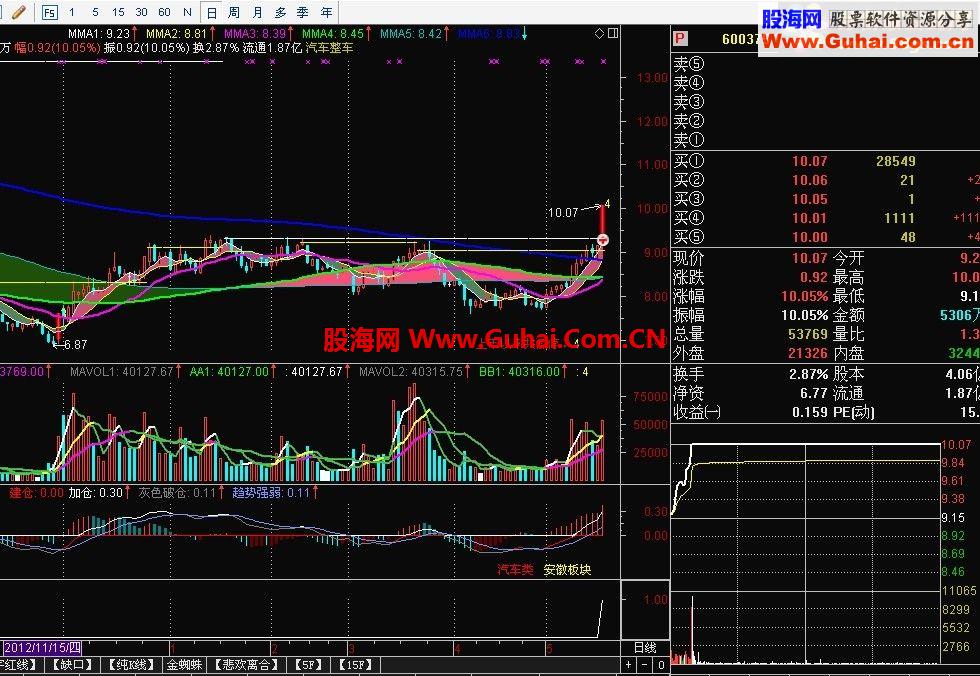This screenshot has height=676, width=980.
Task: Click the 卖⑤ ask row label
Action: pos(689,64)
